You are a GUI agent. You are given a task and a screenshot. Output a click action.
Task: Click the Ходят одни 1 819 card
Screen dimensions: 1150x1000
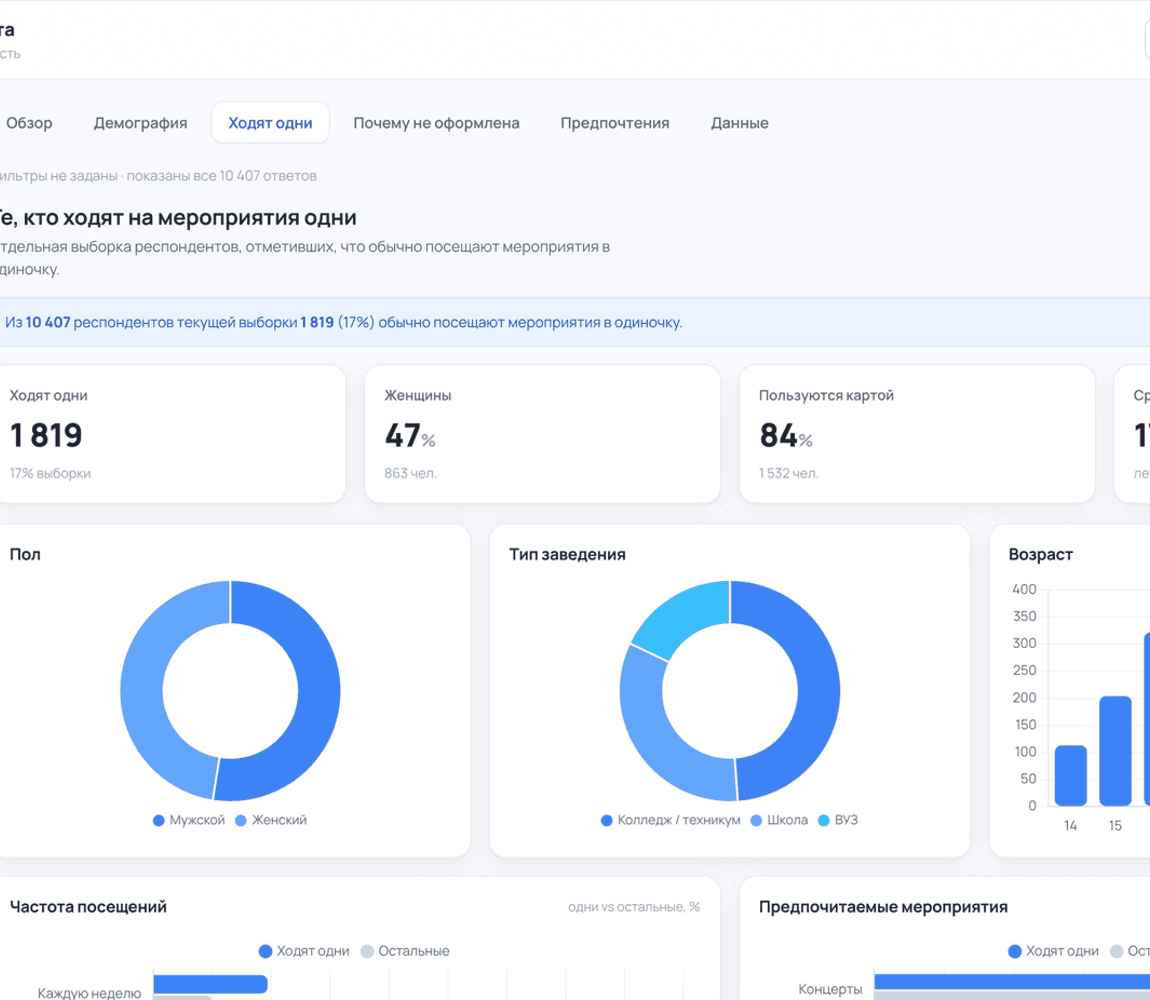(x=171, y=434)
